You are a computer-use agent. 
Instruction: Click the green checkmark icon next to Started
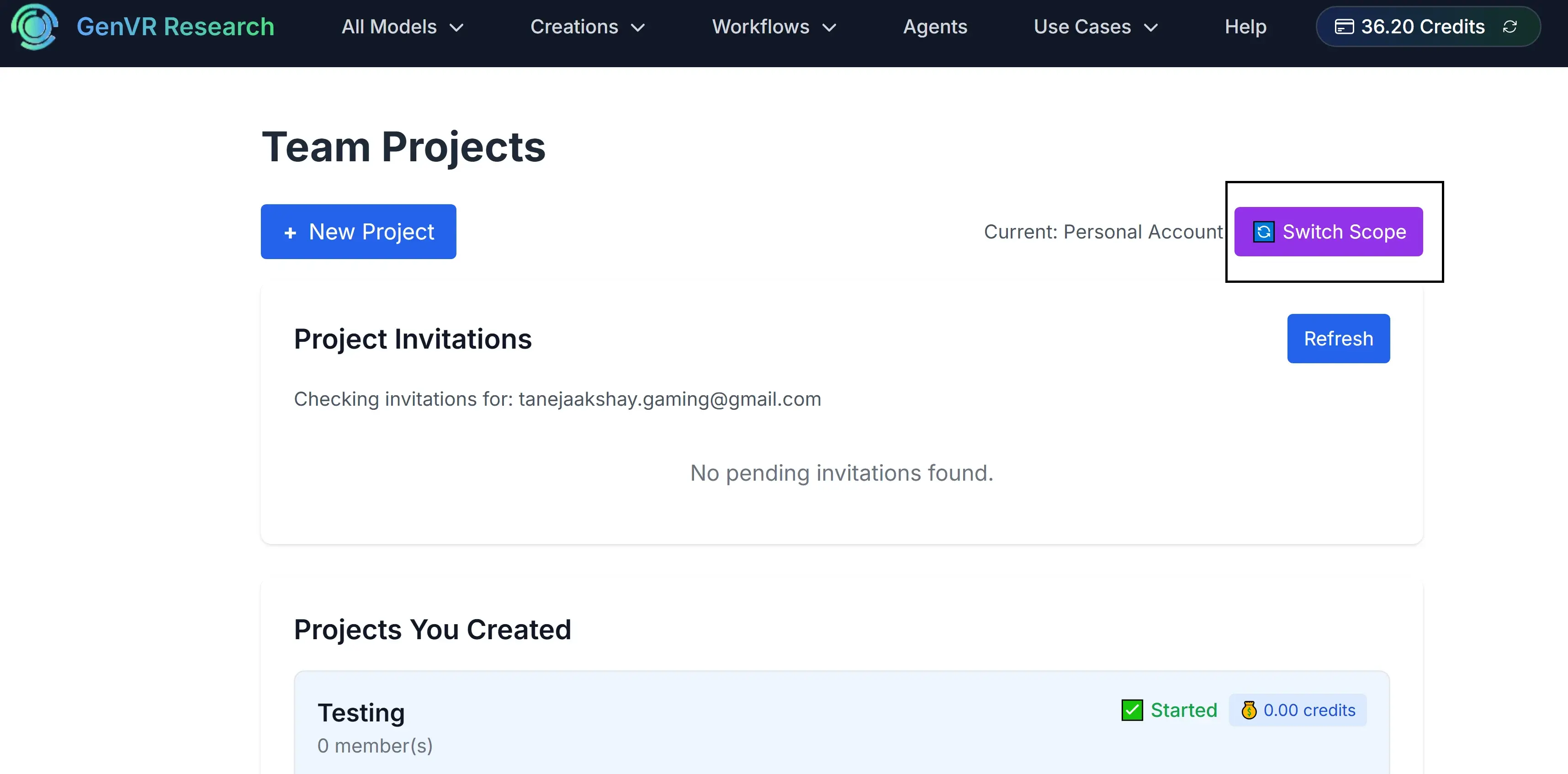(1132, 710)
